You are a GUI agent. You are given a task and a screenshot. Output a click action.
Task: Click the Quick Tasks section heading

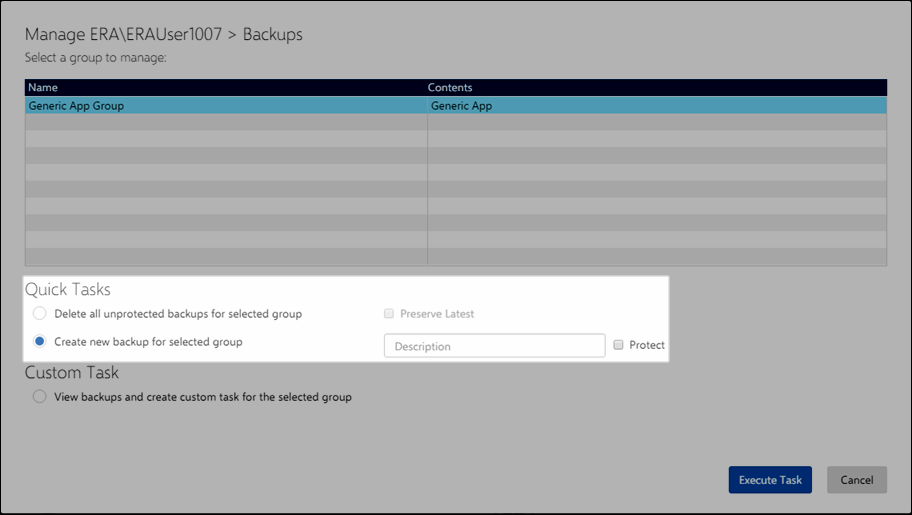(x=68, y=290)
